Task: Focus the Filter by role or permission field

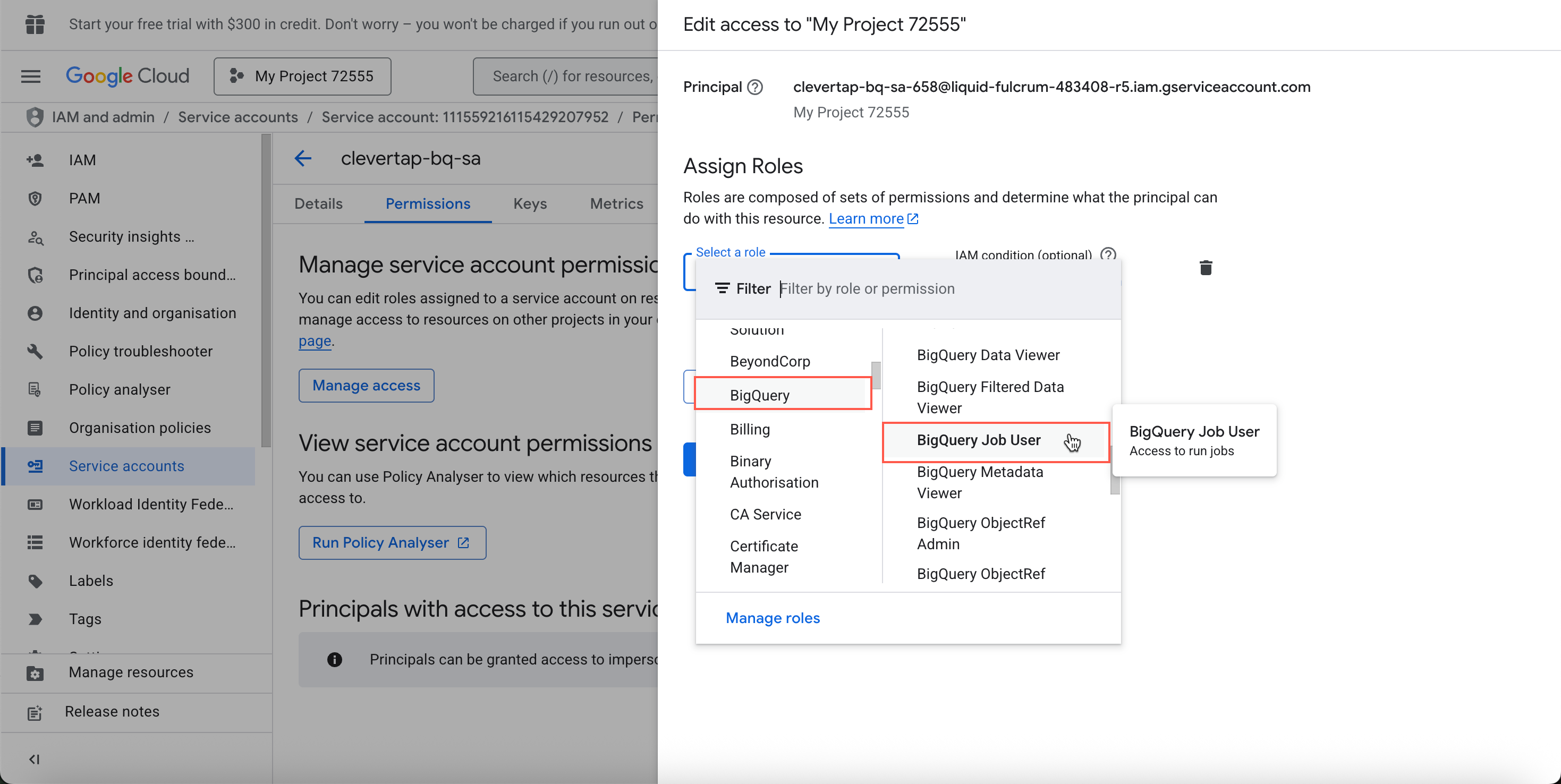Action: point(945,288)
